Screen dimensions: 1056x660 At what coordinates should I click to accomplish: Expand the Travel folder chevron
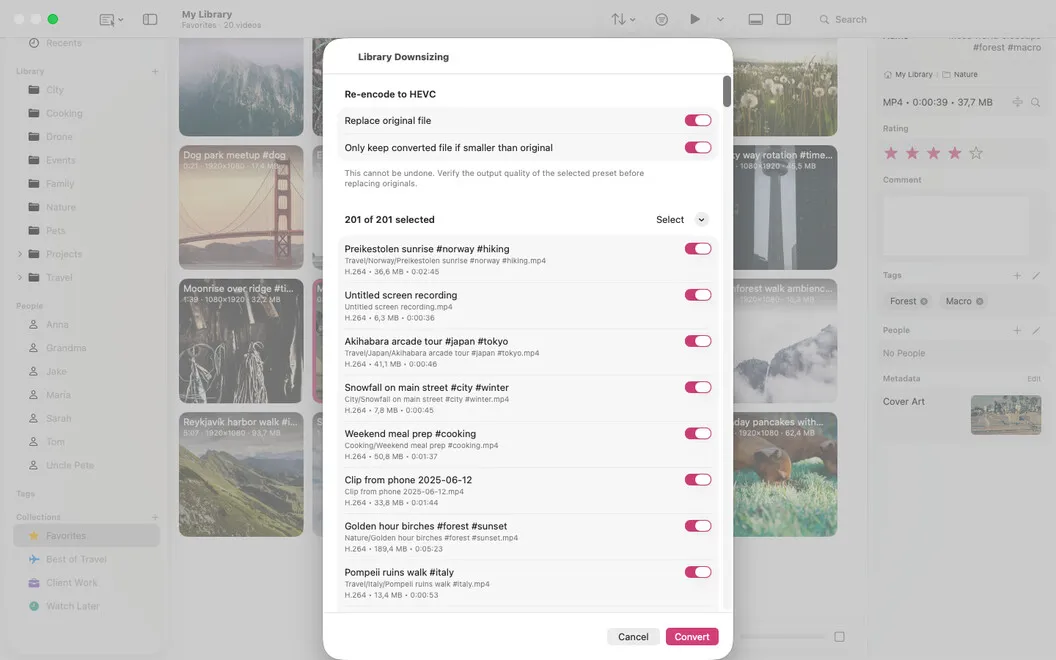click(20, 277)
